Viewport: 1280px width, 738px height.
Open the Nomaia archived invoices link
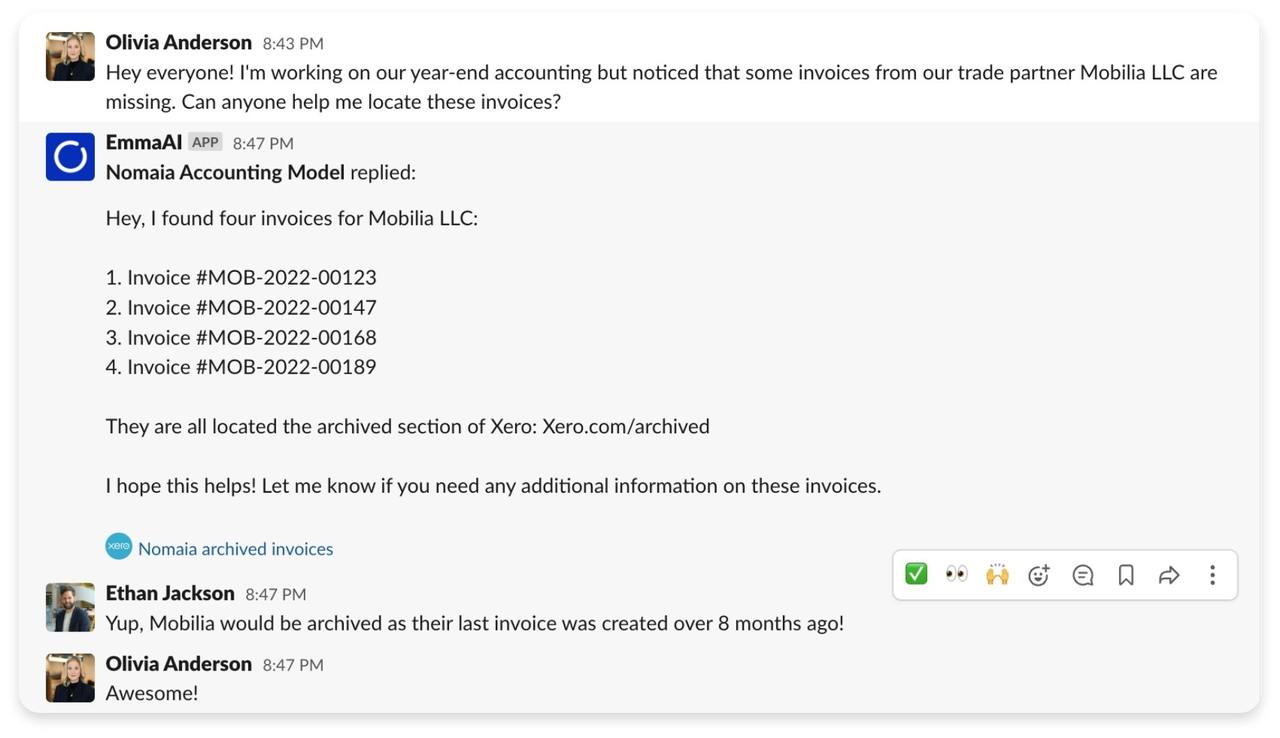[236, 549]
